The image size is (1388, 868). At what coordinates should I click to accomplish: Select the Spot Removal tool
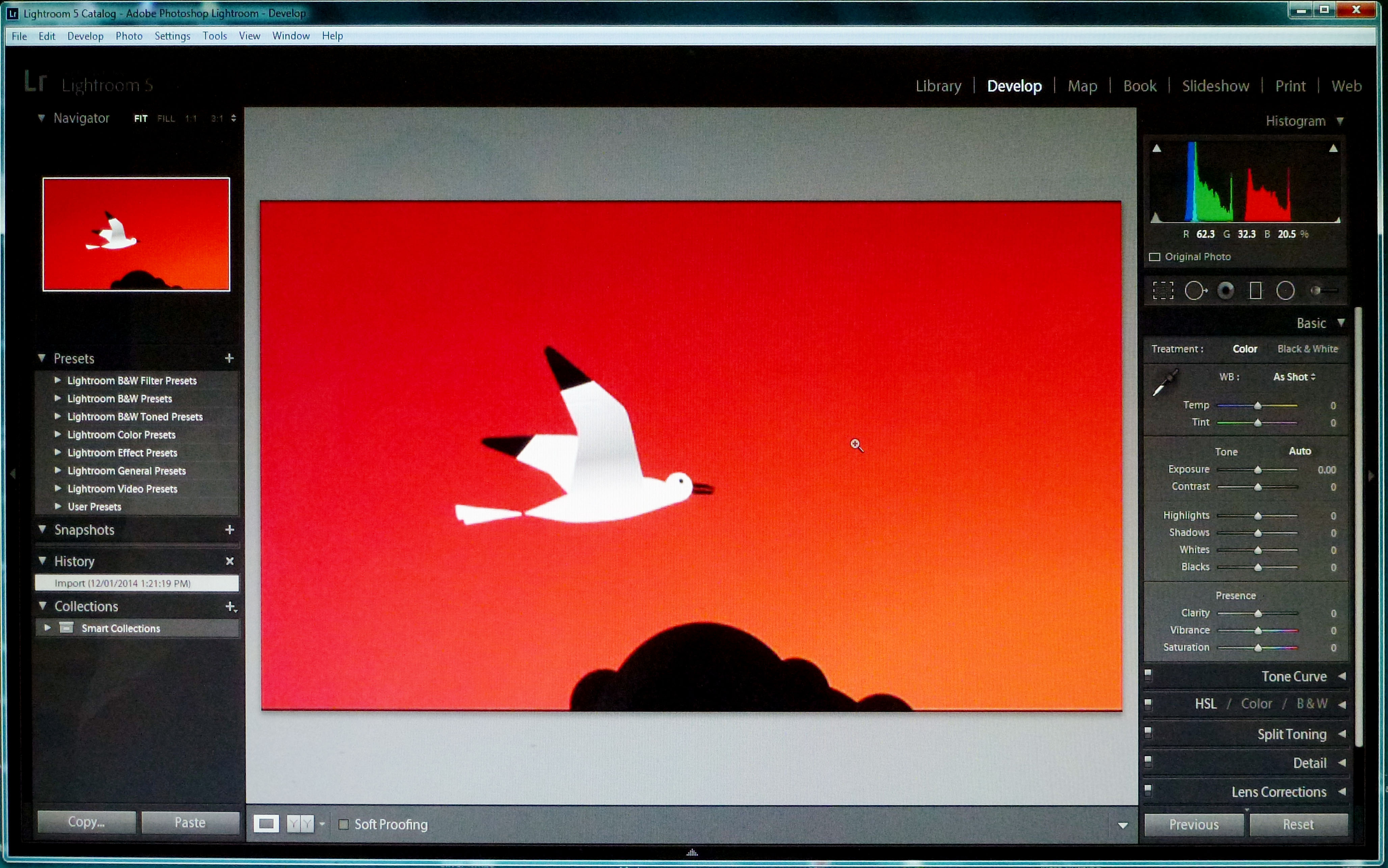tap(1195, 291)
